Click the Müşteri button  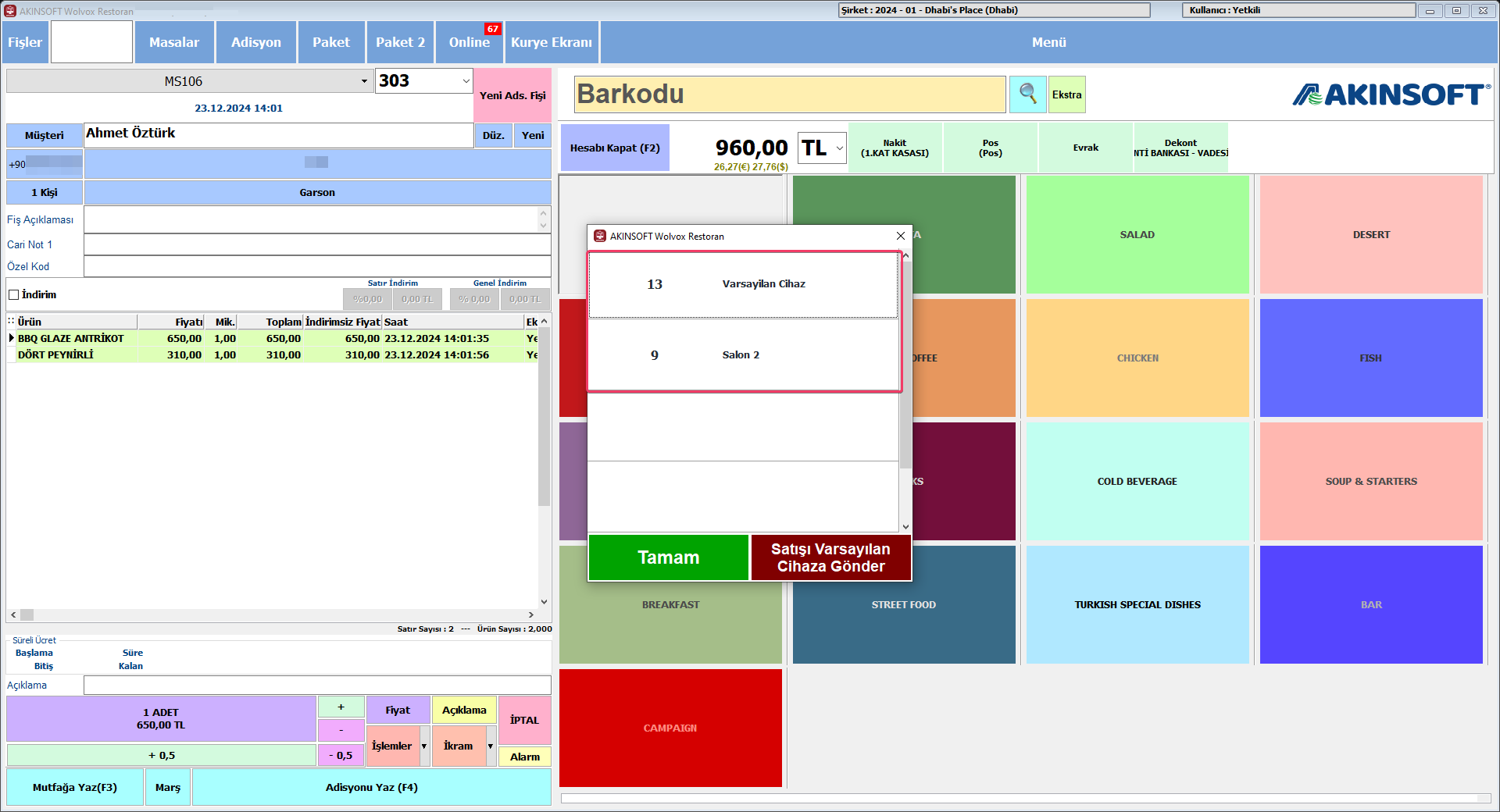45,135
